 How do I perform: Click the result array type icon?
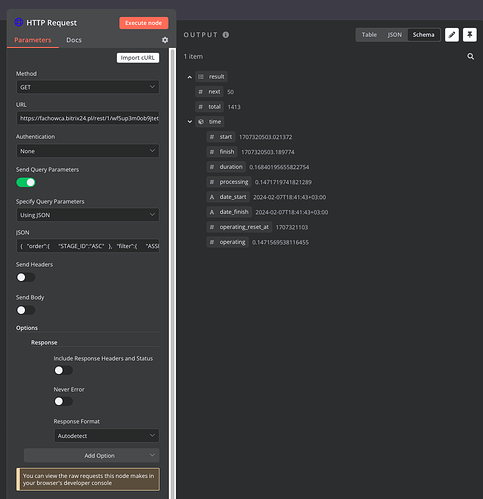point(201,77)
